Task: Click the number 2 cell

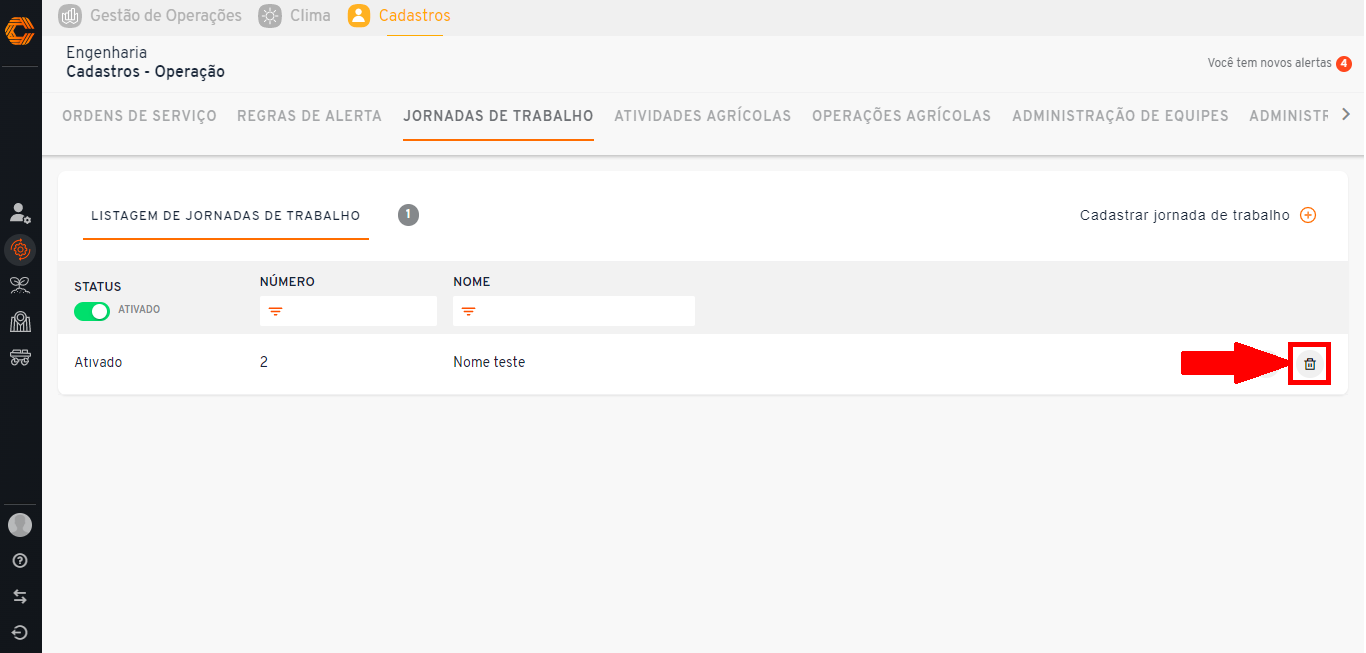Action: [264, 362]
